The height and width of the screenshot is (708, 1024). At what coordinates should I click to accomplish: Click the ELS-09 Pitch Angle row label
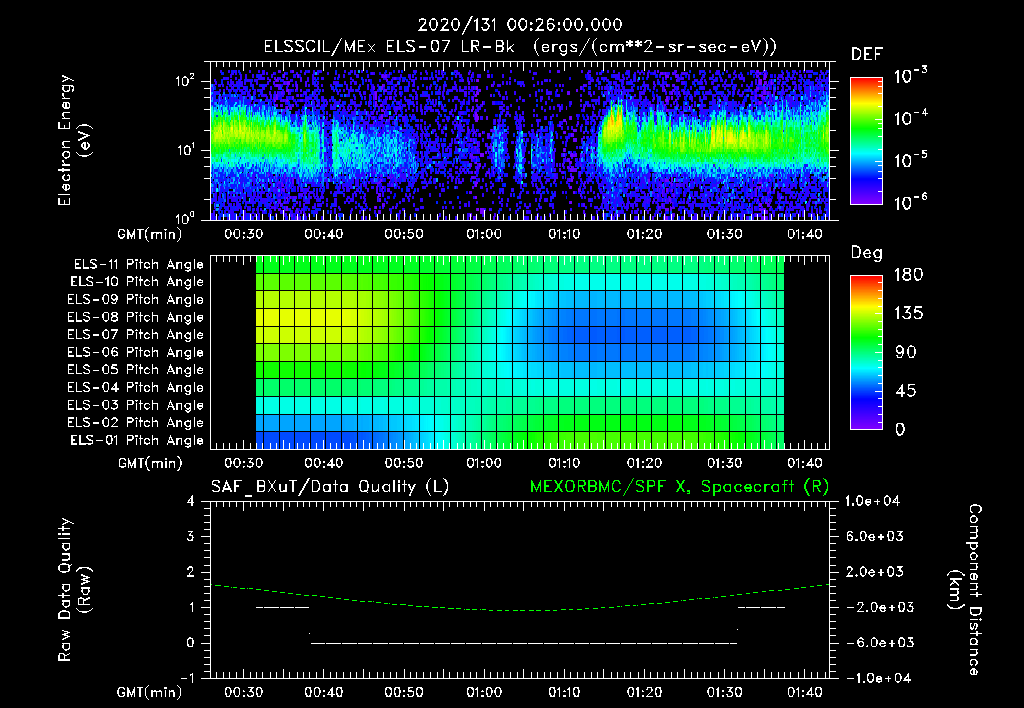click(135, 300)
